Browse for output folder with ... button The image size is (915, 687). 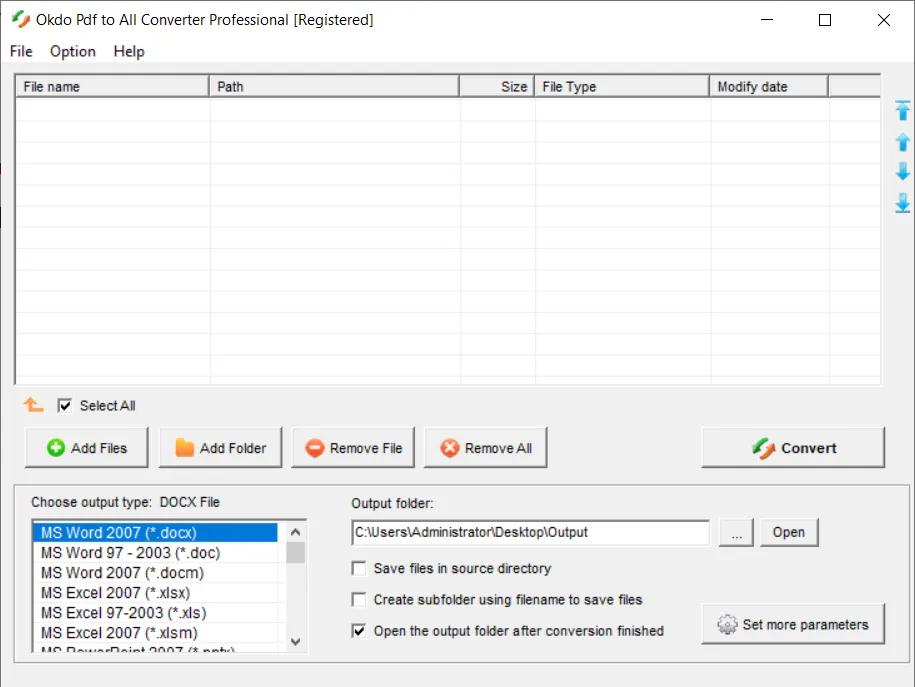[736, 532]
